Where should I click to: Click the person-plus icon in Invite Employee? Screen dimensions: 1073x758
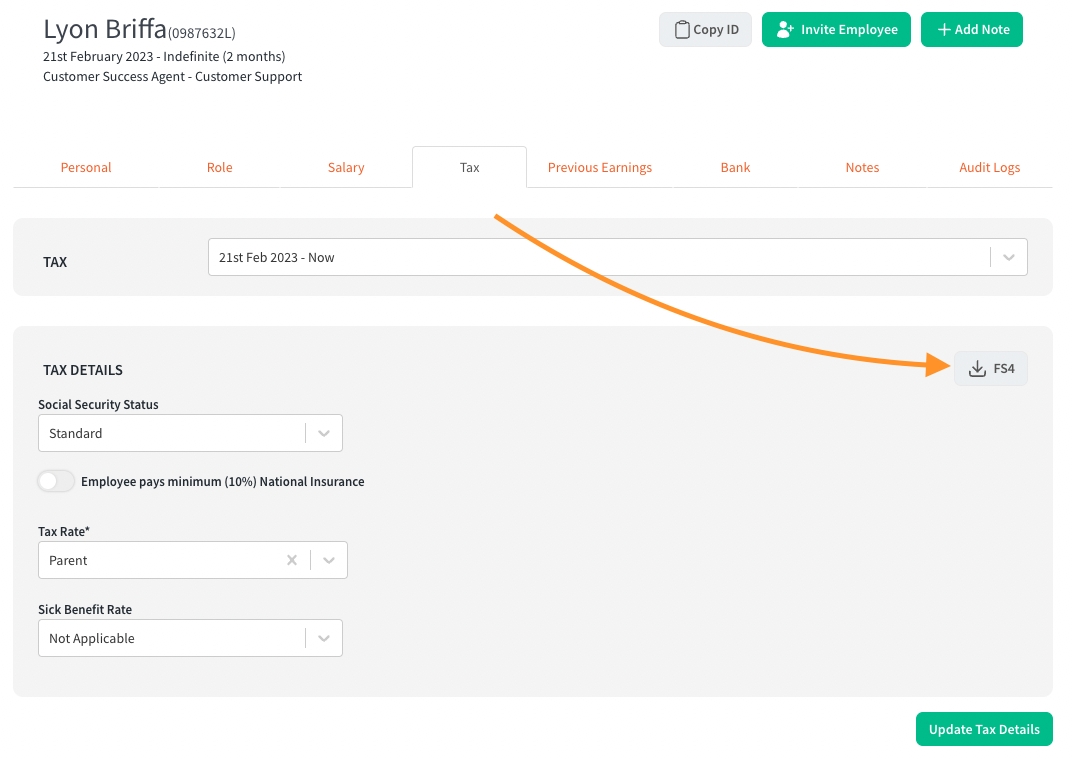[x=785, y=29]
